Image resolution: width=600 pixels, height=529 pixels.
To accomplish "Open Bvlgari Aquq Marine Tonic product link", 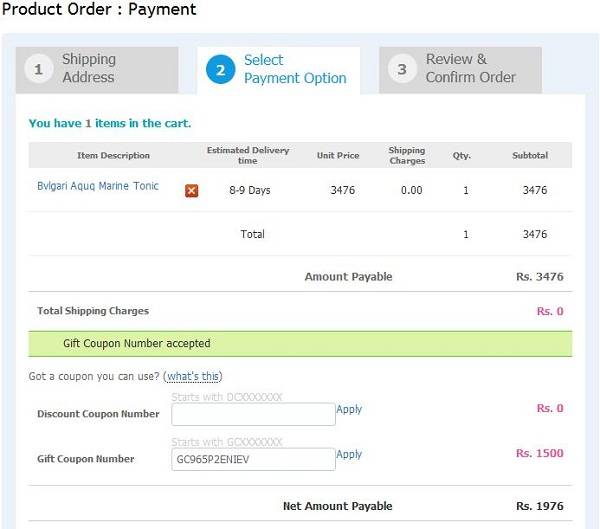I will (x=98, y=186).
